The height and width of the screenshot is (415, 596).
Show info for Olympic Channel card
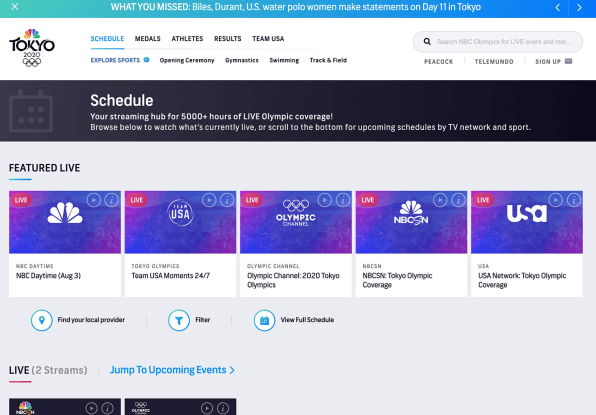click(342, 200)
